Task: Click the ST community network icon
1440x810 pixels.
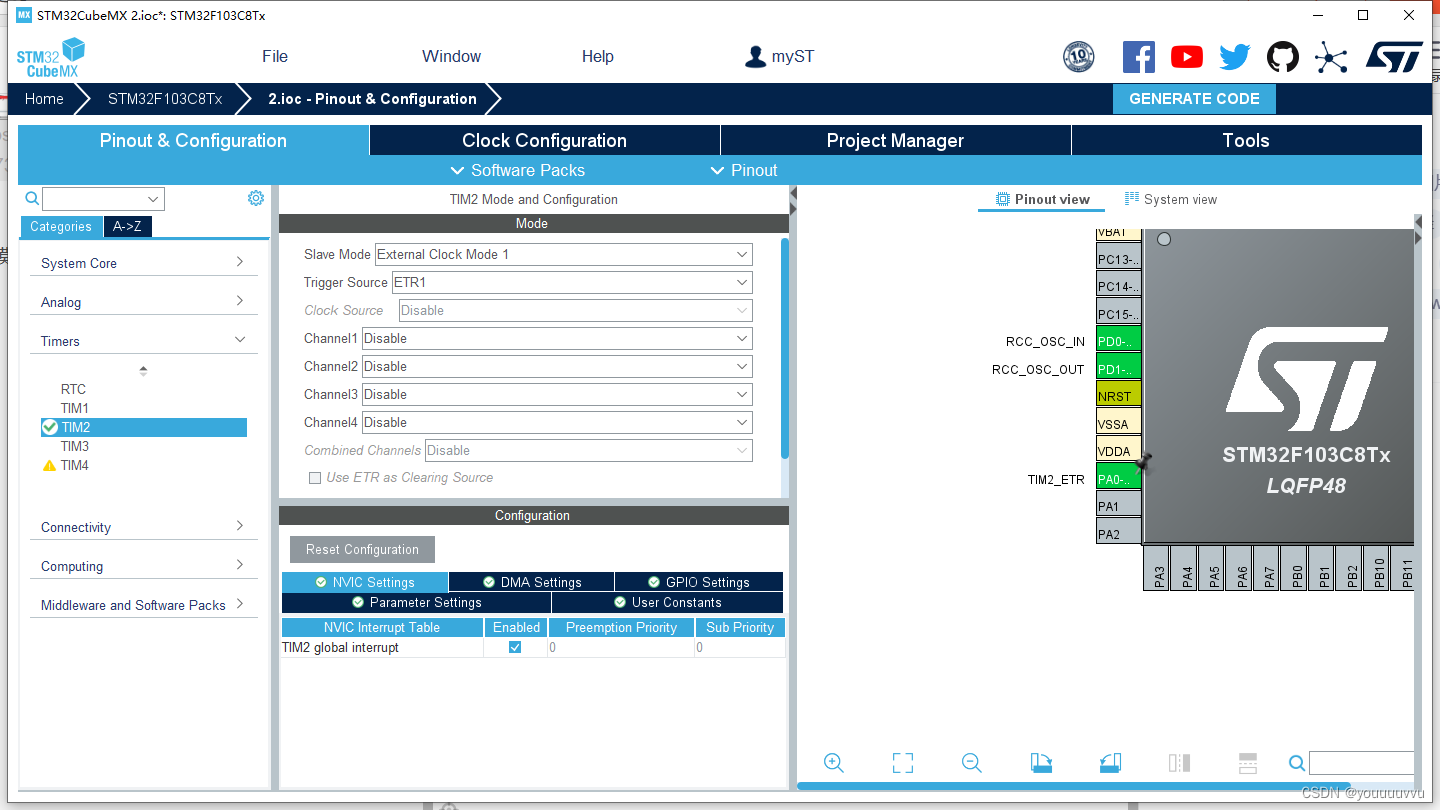Action: (1331, 57)
